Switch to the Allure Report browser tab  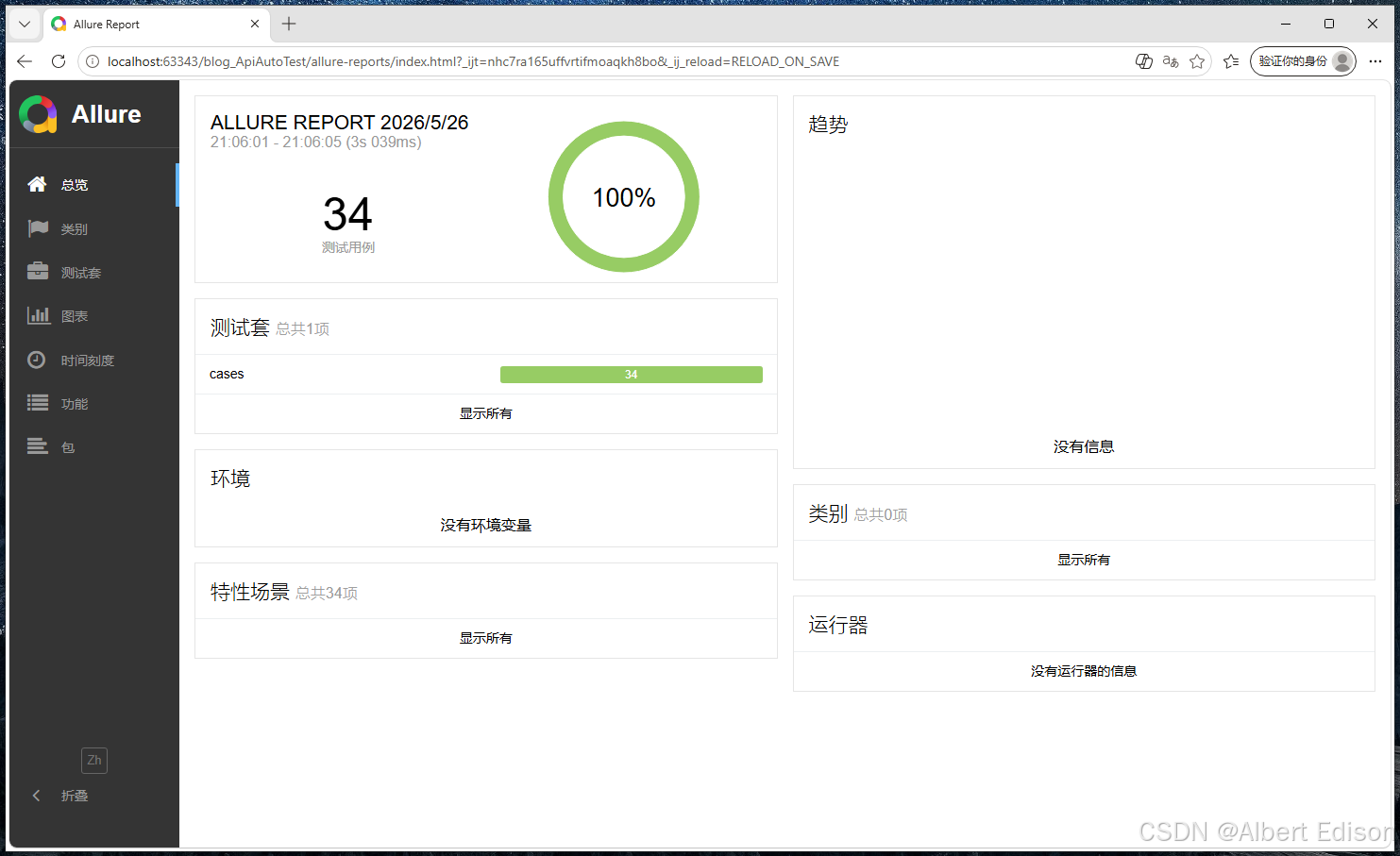pyautogui.click(x=157, y=25)
